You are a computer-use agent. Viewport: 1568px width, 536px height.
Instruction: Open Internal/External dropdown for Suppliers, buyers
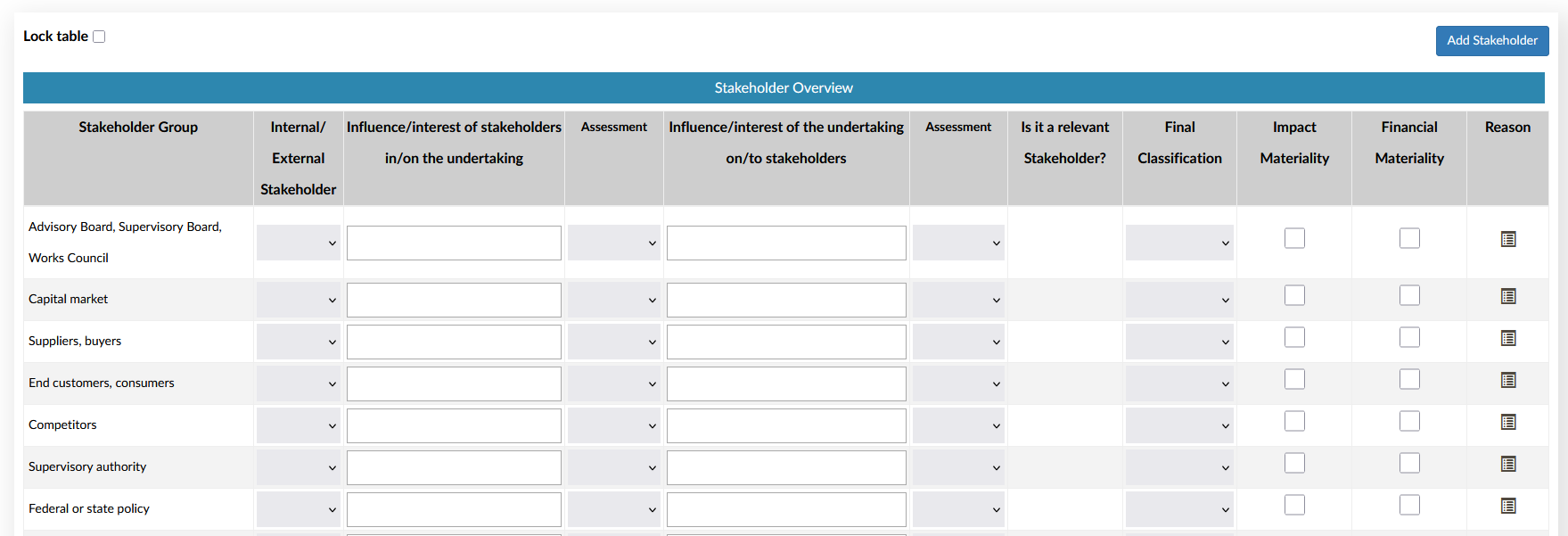299,342
